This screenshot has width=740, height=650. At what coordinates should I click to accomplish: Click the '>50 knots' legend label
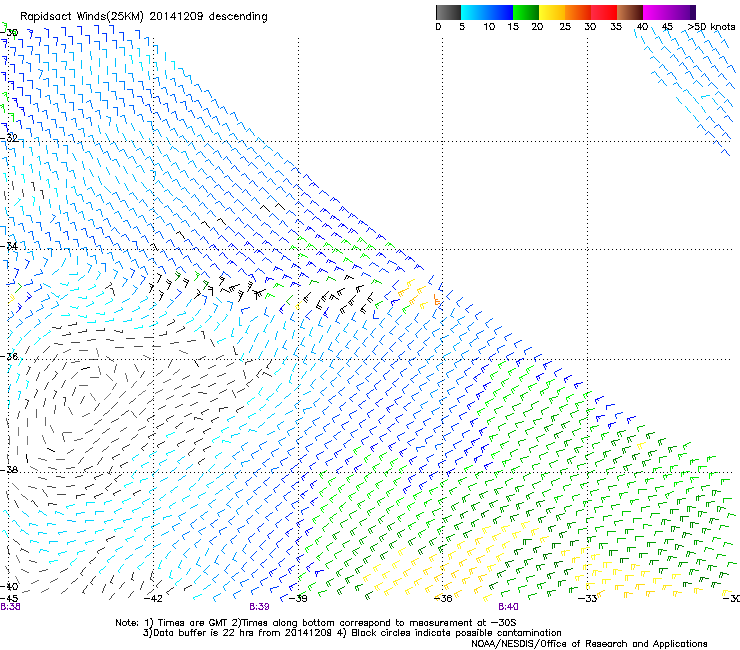(x=711, y=27)
